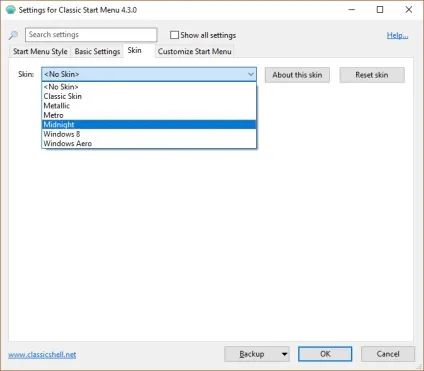Choose <No Skin> from the list

(149, 87)
